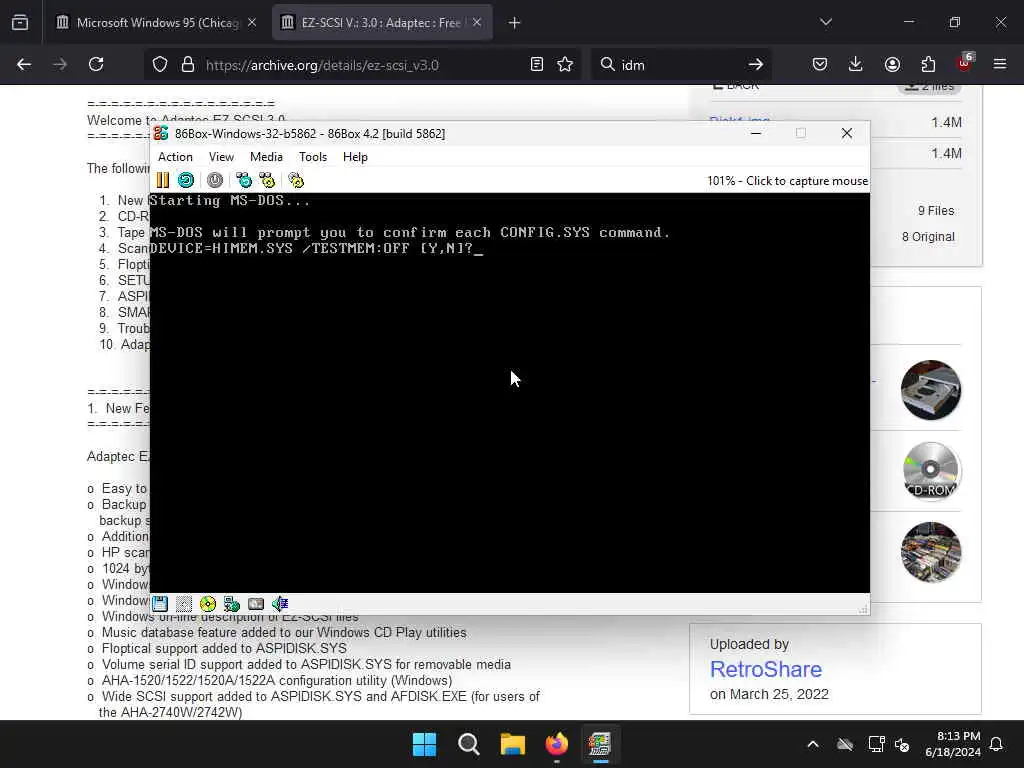Open the Media menu in 86Box
The height and width of the screenshot is (768, 1024).
[x=266, y=157]
